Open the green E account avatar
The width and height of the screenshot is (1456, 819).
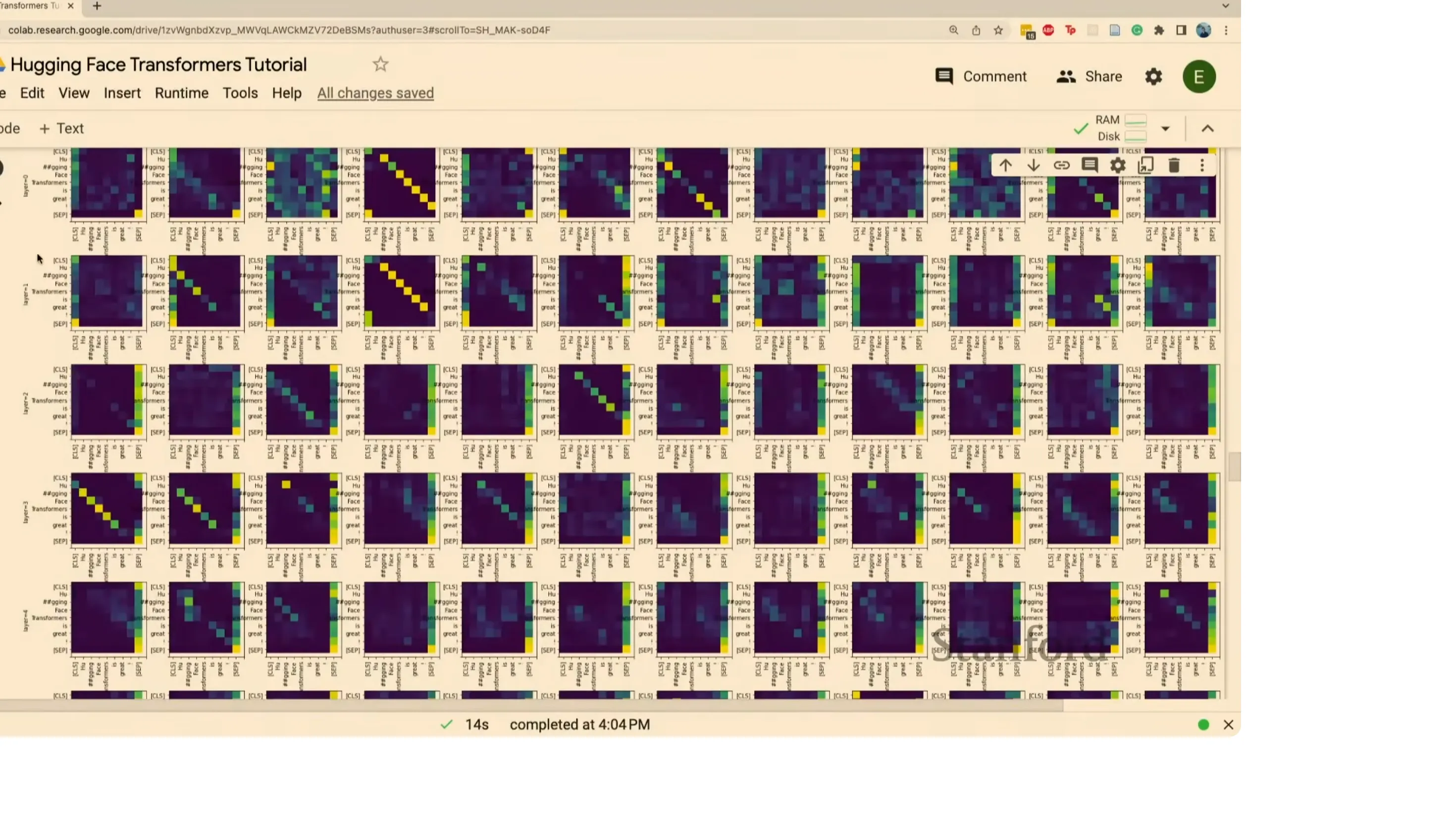[x=1199, y=76]
